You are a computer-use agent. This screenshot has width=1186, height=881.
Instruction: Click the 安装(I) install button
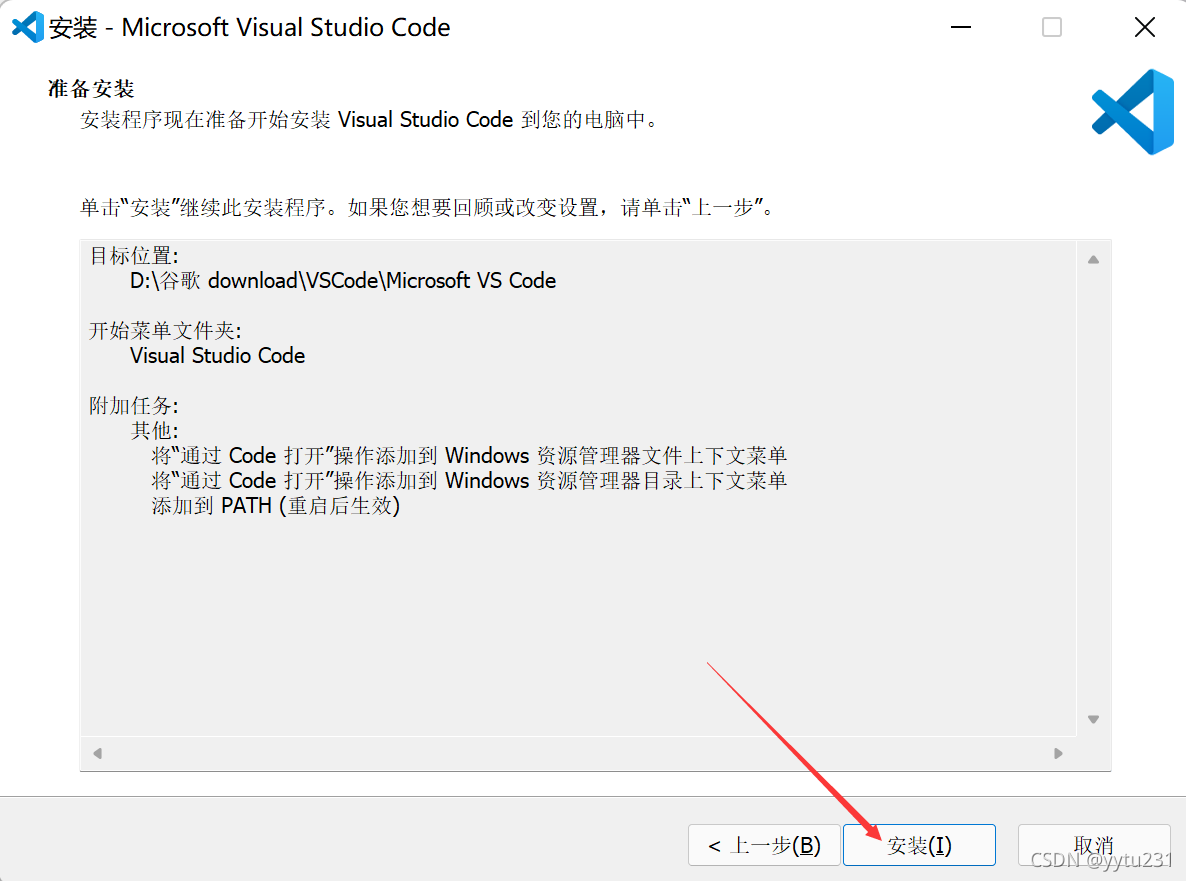click(919, 845)
